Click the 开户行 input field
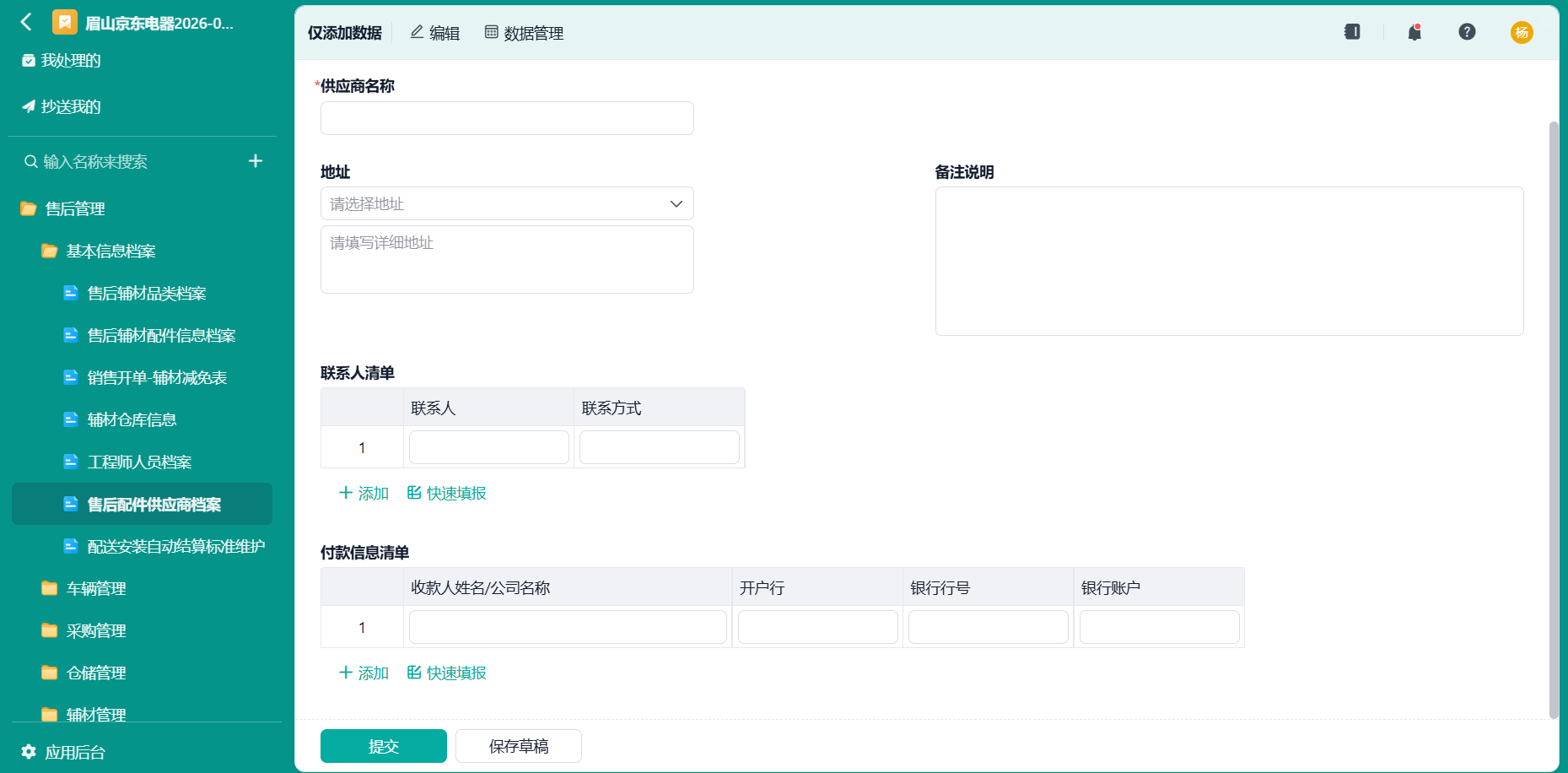This screenshot has width=1568, height=773. coord(818,627)
